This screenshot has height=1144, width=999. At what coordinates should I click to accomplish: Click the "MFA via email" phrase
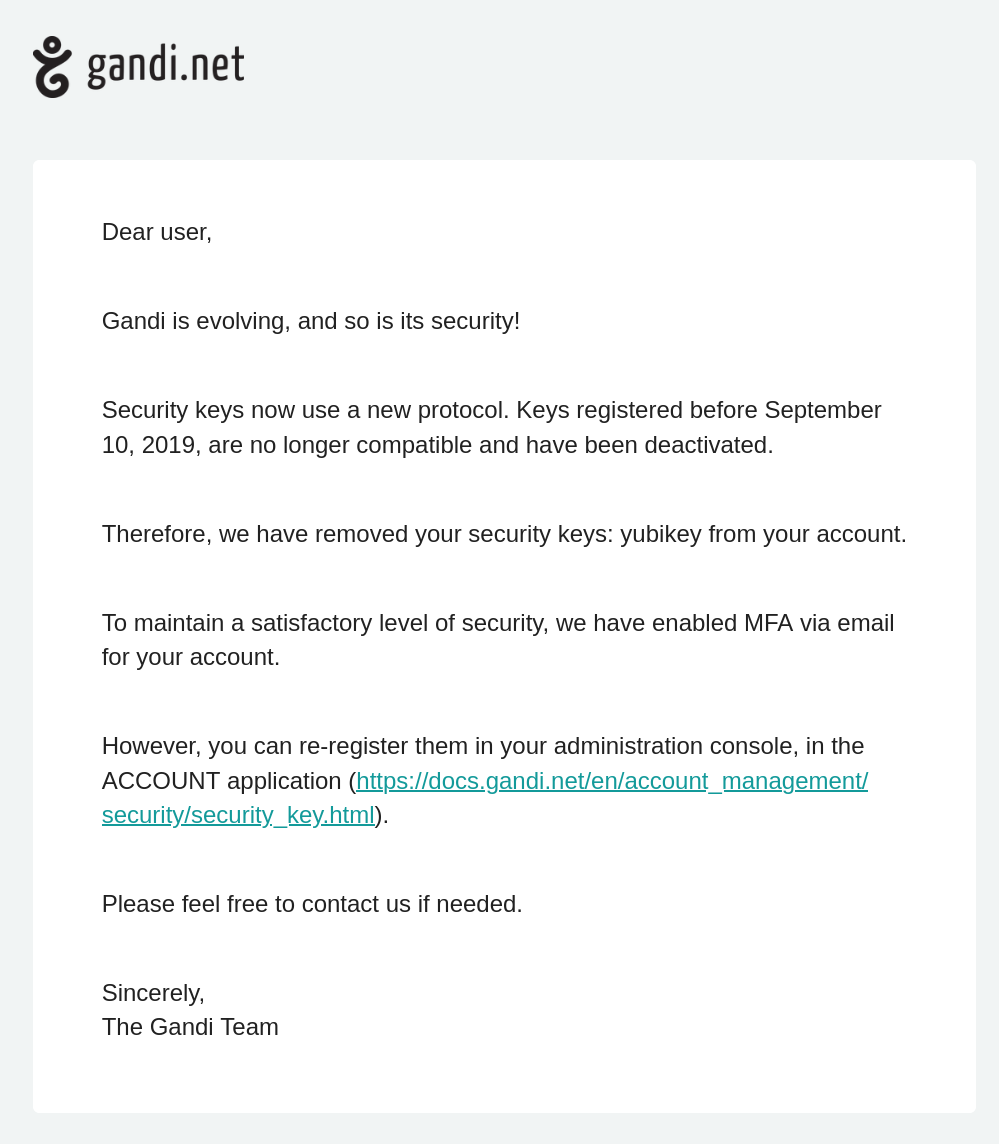[818, 623]
